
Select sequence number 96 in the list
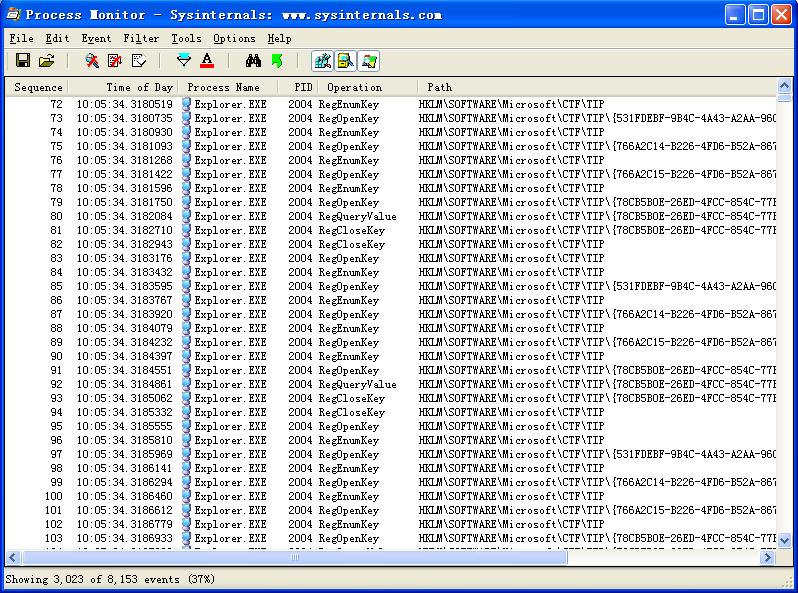(x=56, y=440)
